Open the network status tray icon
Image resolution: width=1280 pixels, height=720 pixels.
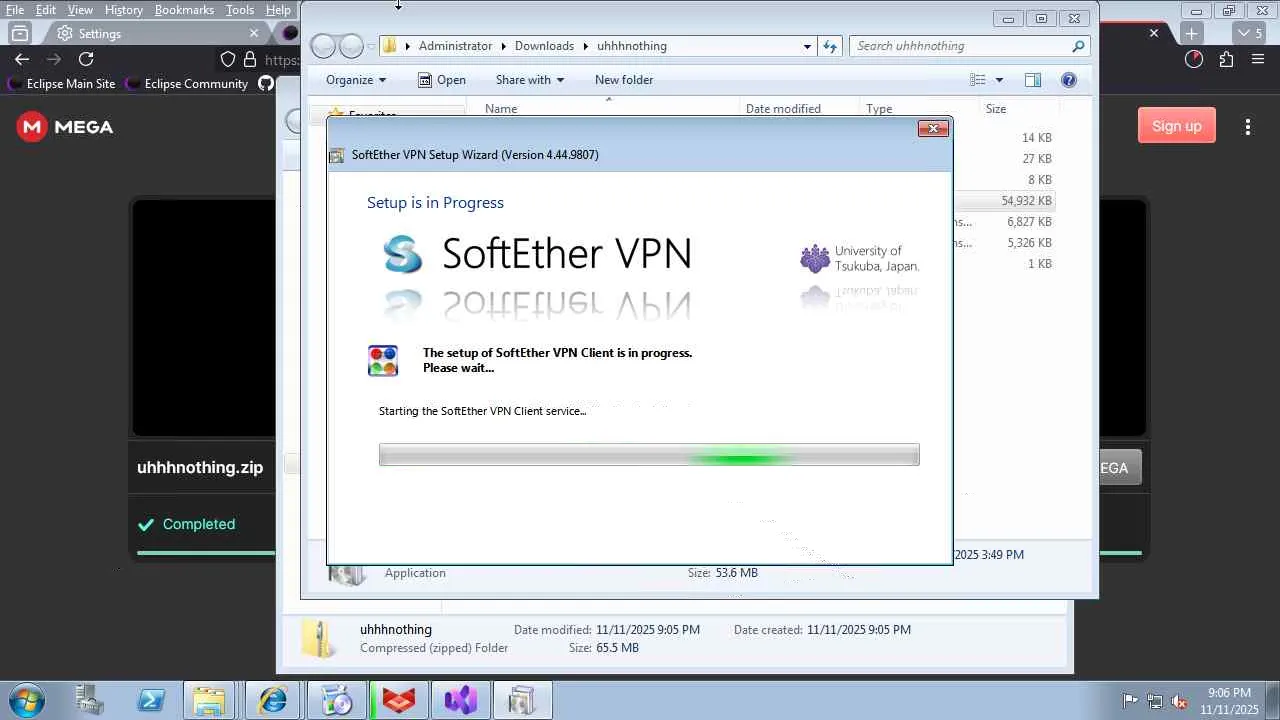click(x=1155, y=701)
